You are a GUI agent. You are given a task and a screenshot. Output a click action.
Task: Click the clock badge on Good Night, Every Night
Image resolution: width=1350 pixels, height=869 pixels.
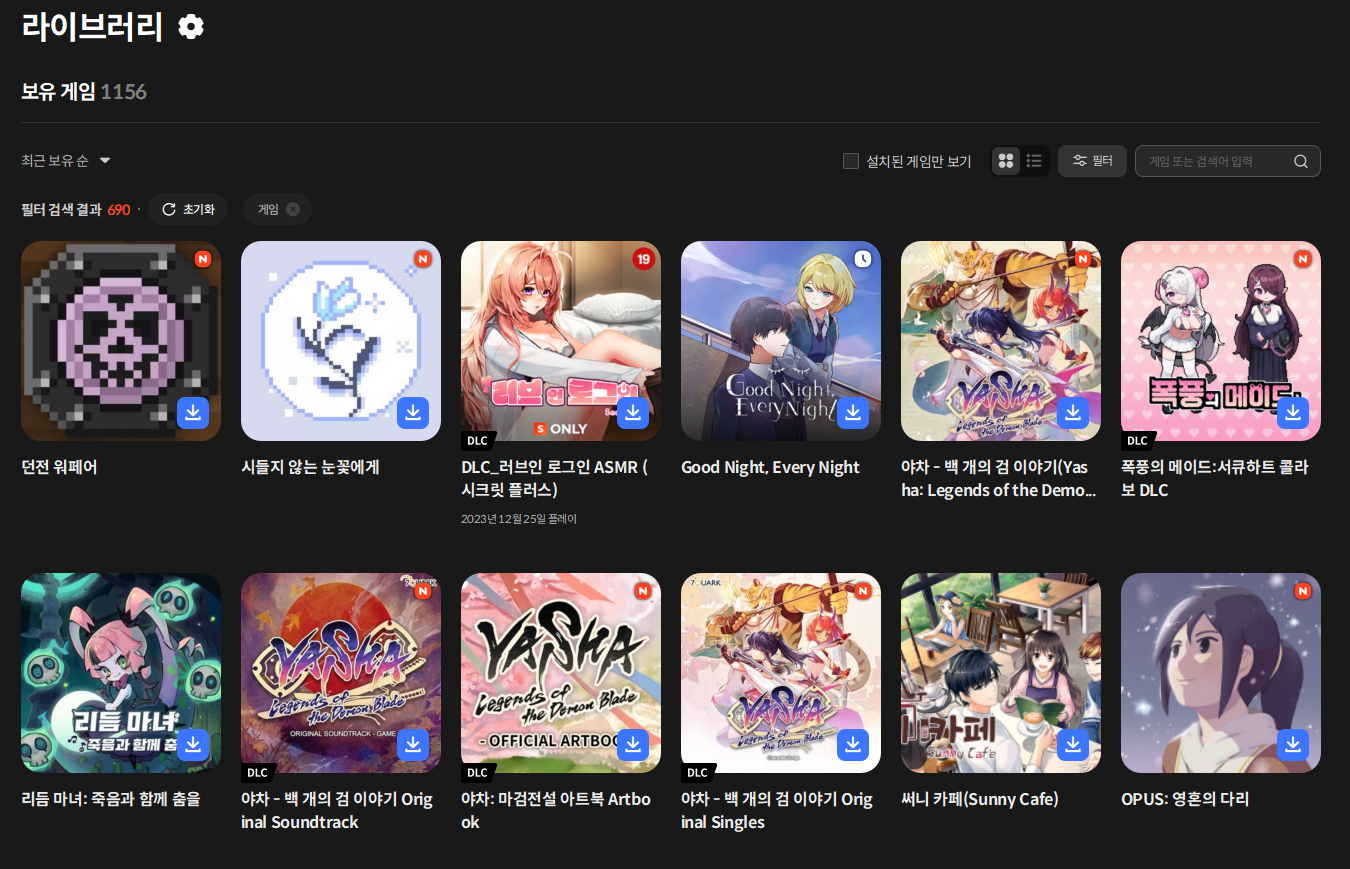[x=863, y=259]
